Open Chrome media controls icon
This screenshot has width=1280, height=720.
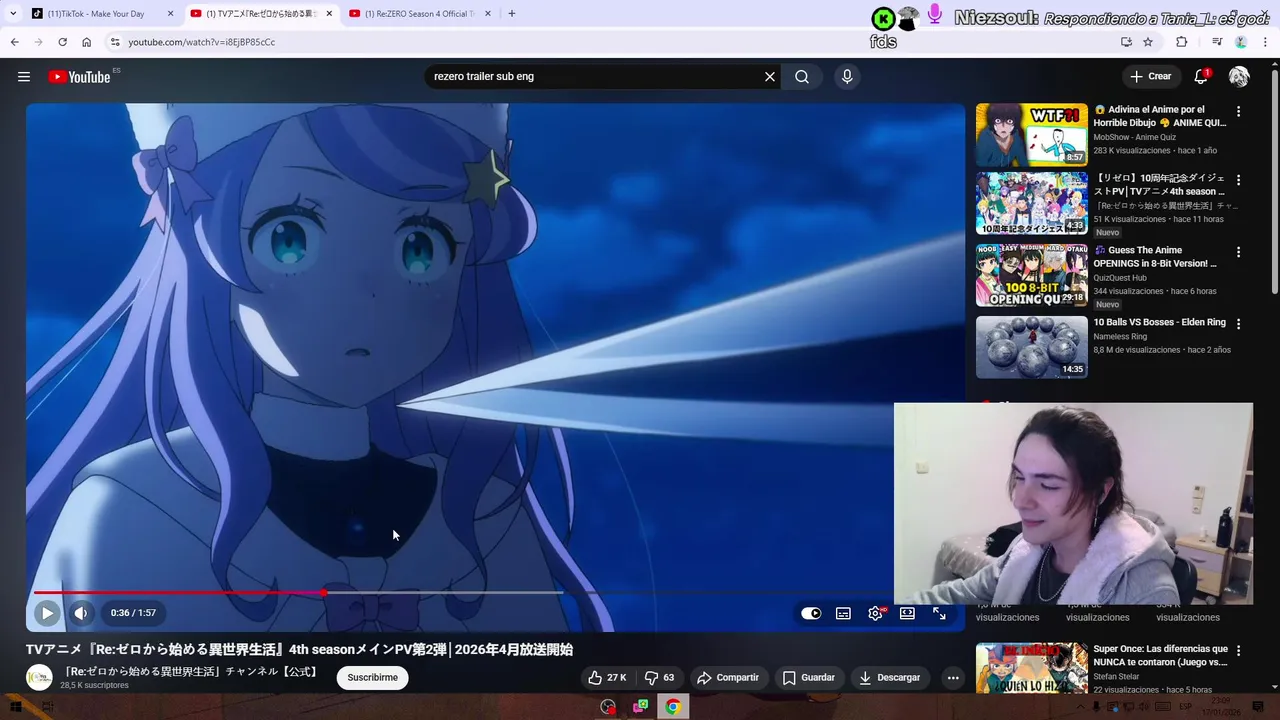[1217, 42]
